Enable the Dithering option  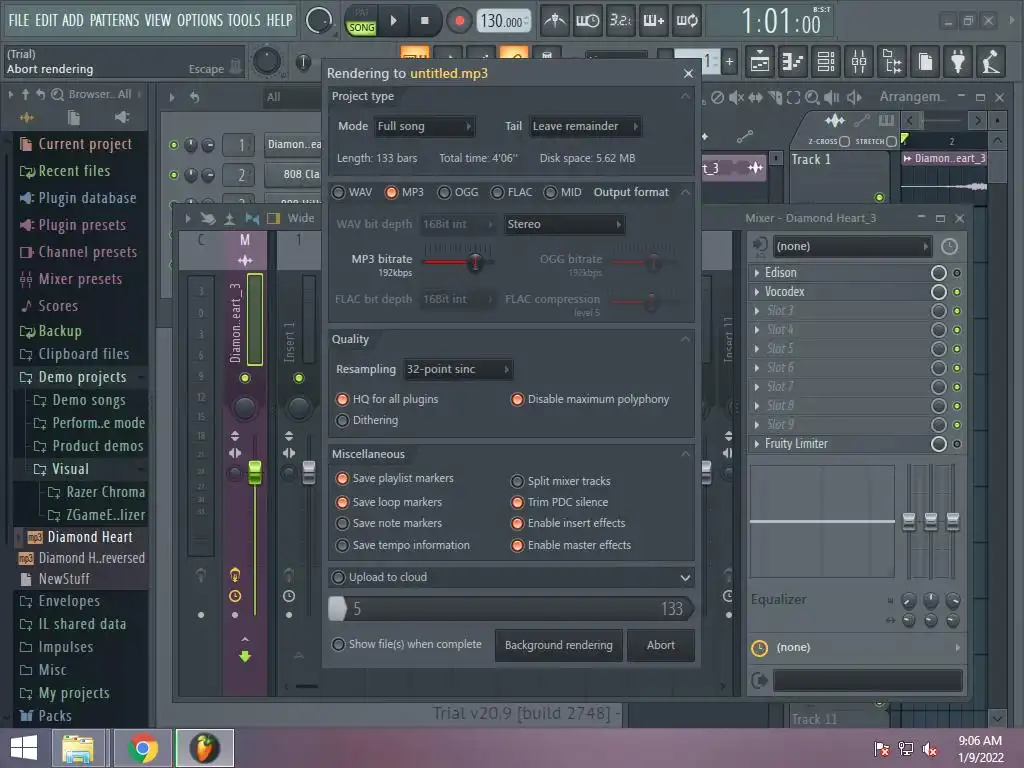(366, 421)
